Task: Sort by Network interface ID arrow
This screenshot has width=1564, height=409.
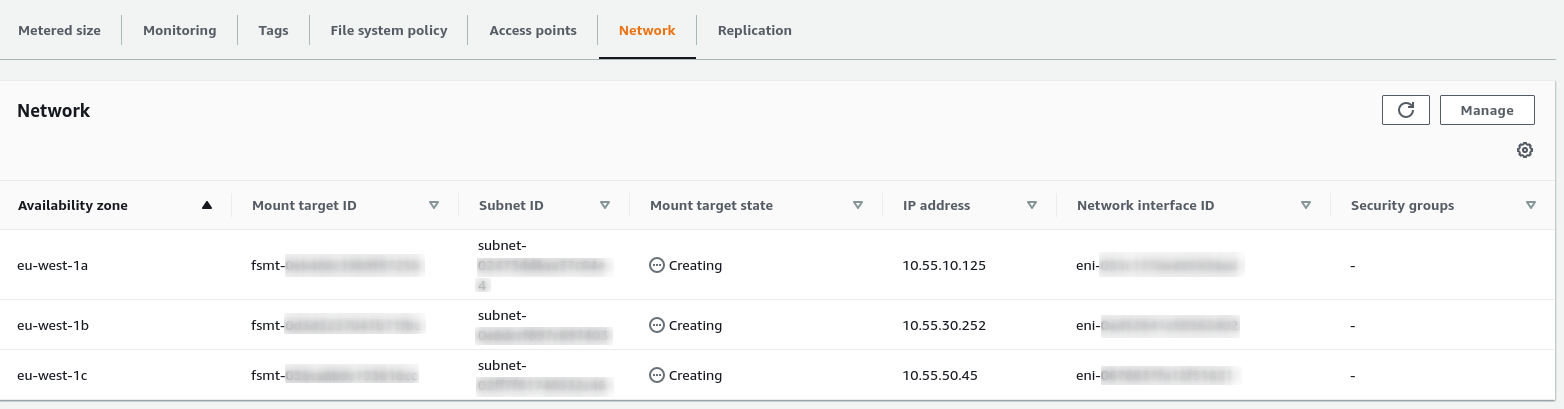Action: 1306,206
